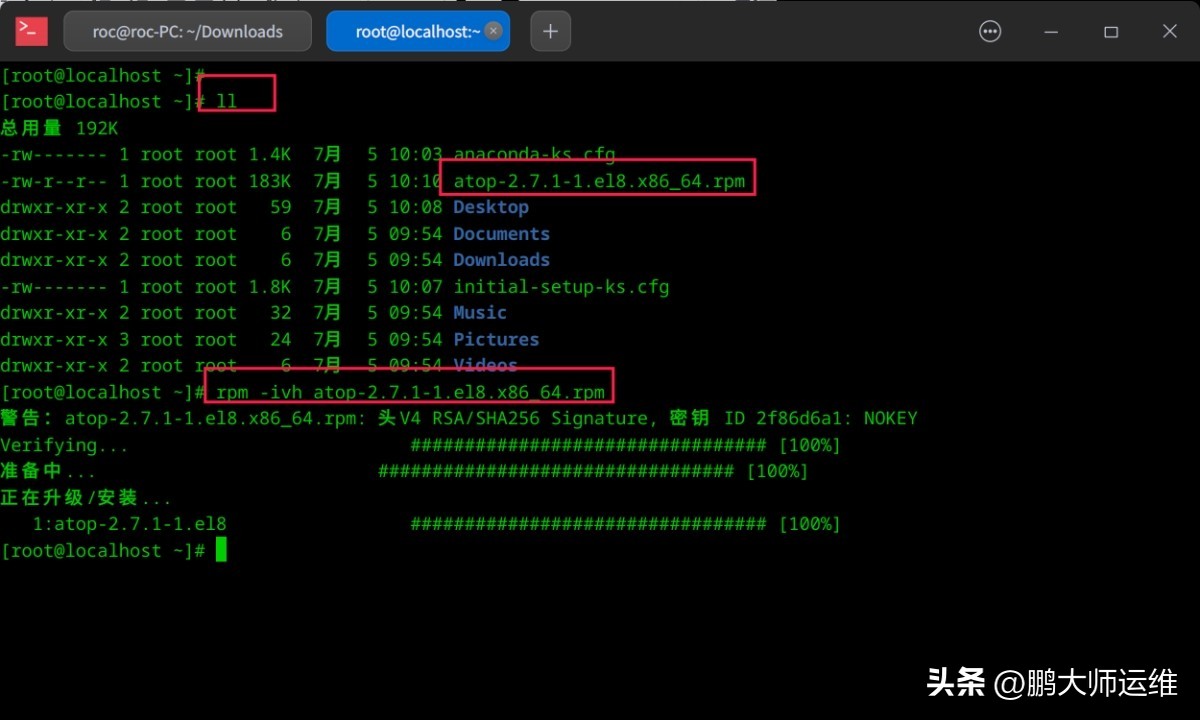This screenshot has height=720, width=1200.
Task: Minimize the terminal window
Action: tap(1051, 31)
